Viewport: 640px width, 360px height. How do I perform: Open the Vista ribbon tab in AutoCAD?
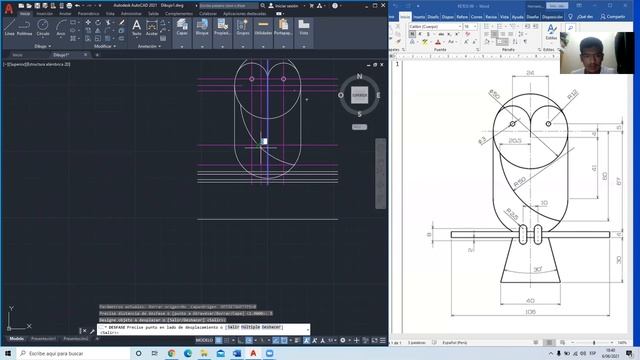click(x=110, y=13)
